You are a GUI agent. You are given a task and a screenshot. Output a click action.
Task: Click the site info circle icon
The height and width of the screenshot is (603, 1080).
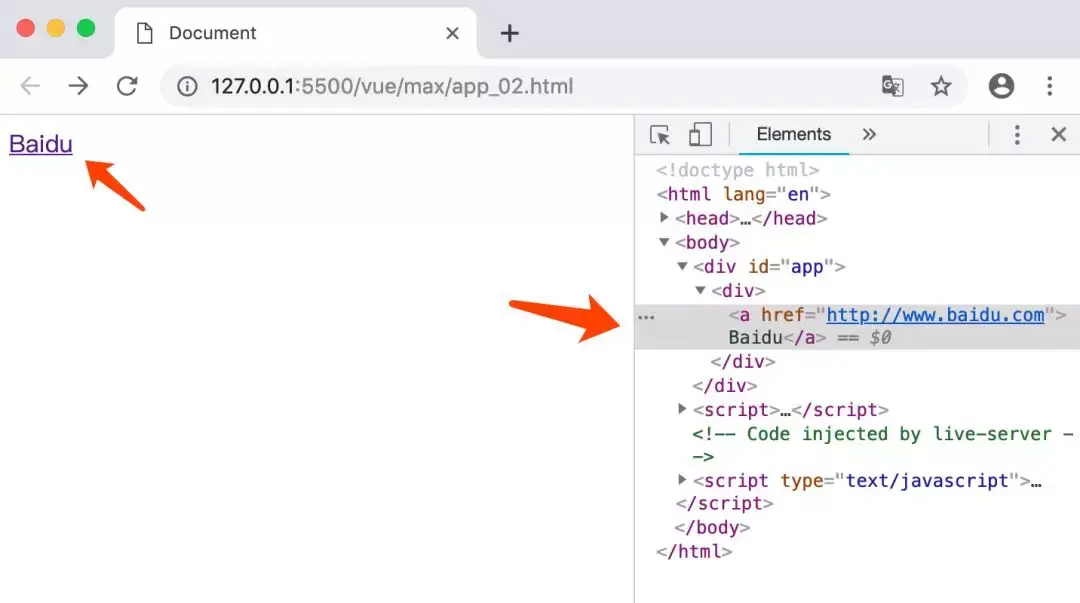pyautogui.click(x=187, y=86)
